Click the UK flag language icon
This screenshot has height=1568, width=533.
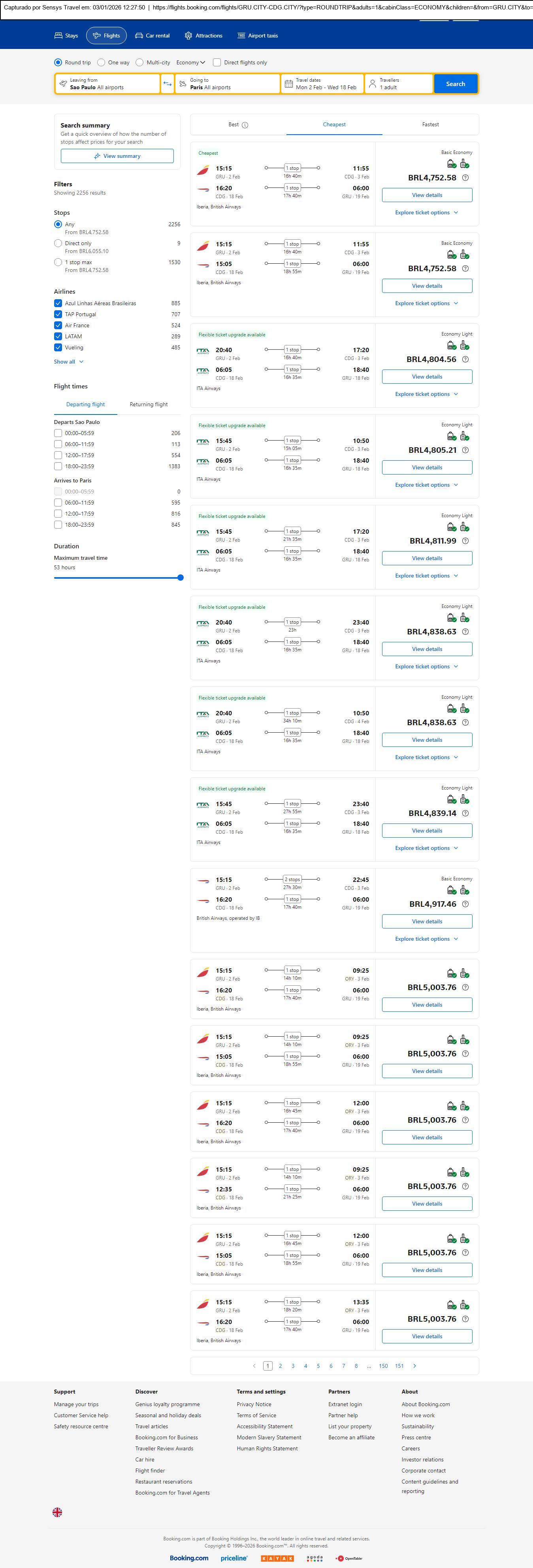coord(57,1512)
